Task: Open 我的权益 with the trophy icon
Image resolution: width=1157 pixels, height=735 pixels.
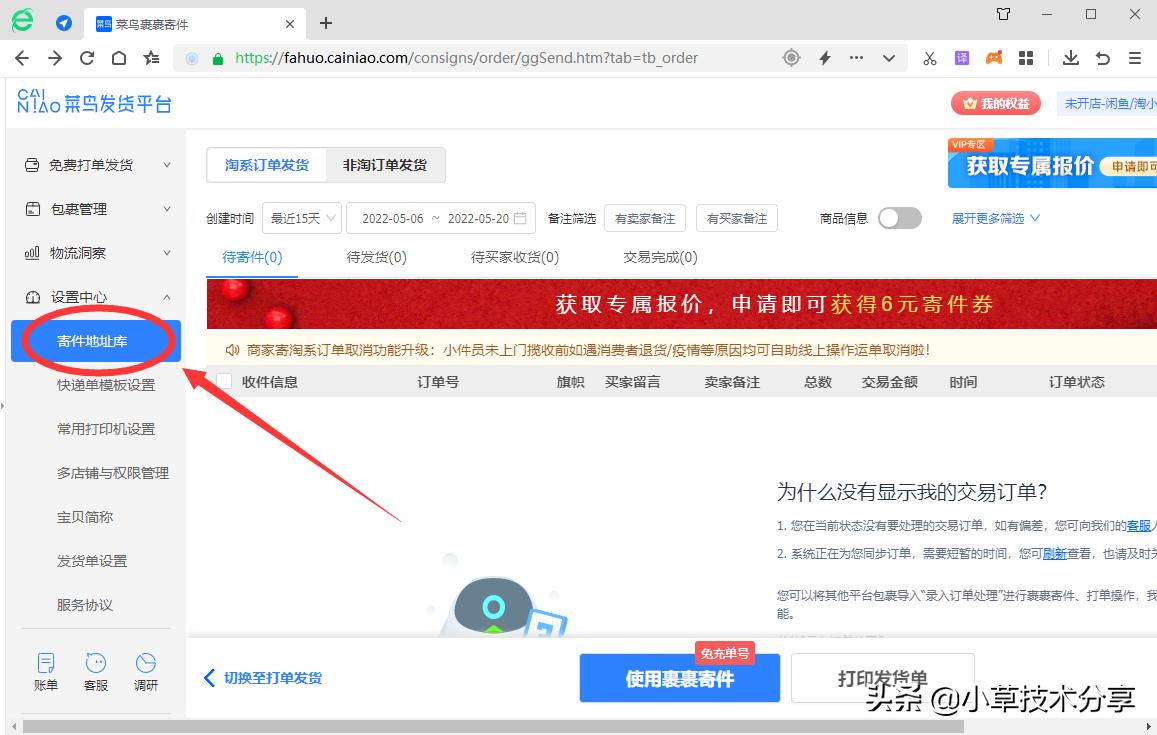Action: point(996,103)
